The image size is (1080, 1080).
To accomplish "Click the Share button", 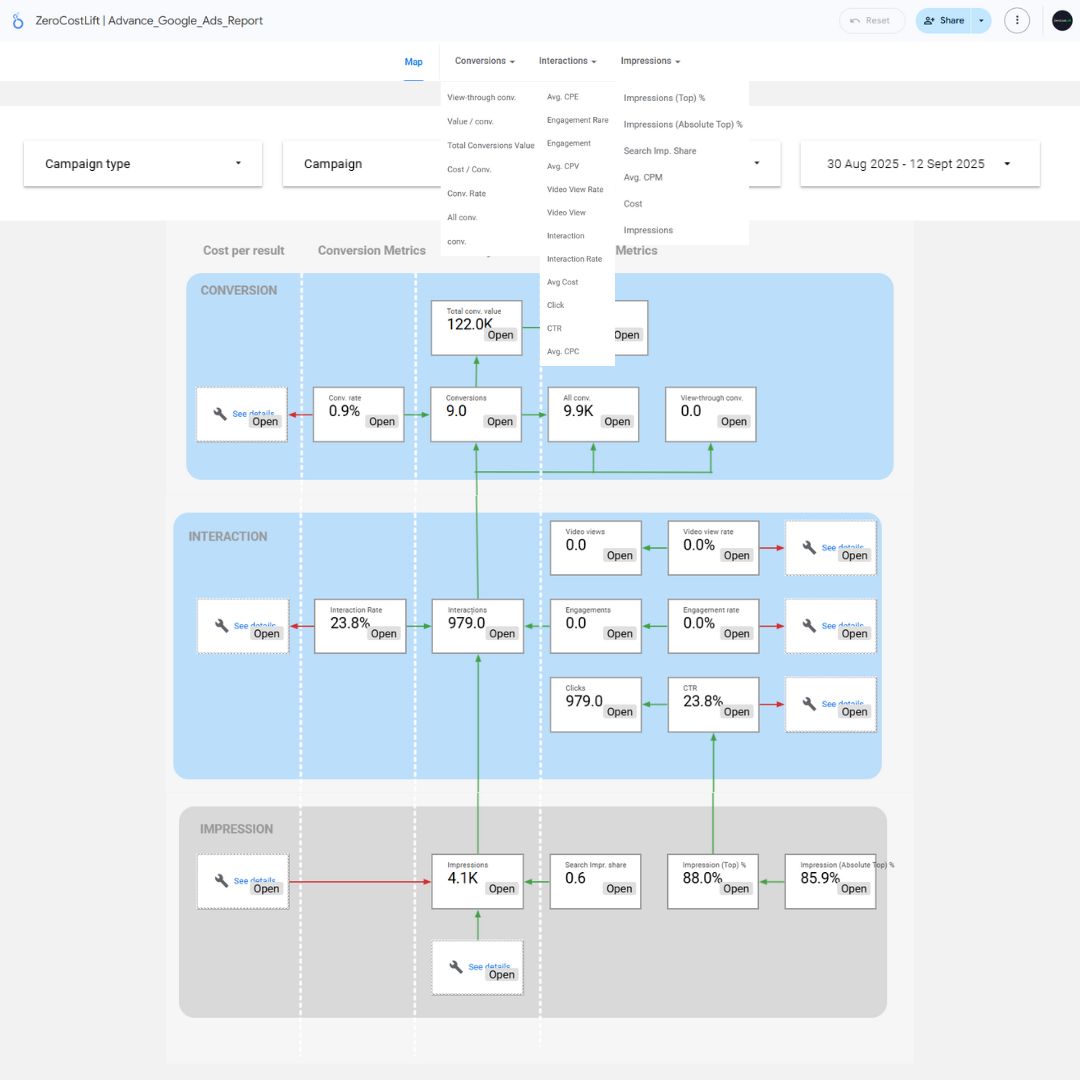I will coord(944,20).
